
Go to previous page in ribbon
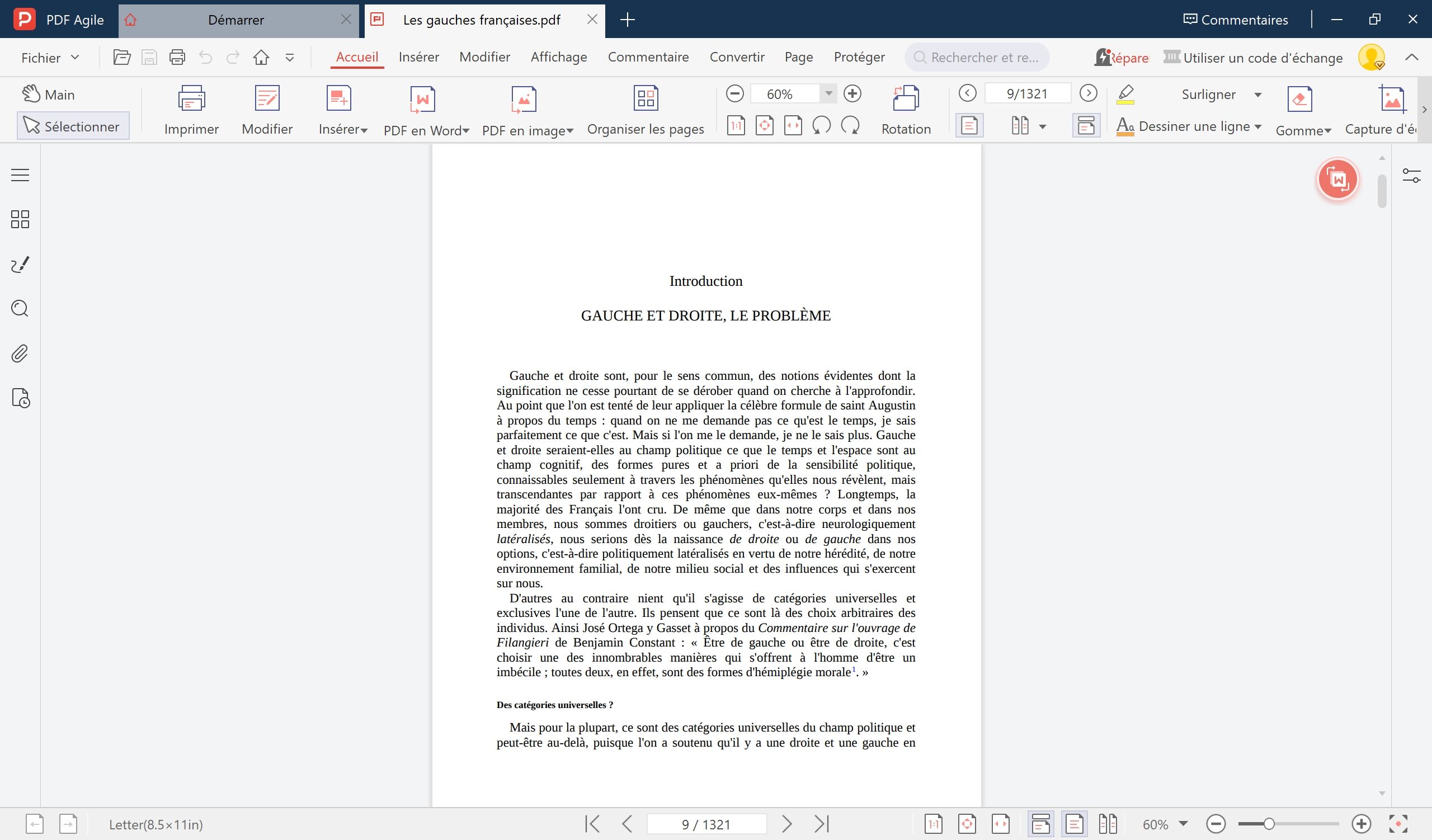[x=967, y=93]
